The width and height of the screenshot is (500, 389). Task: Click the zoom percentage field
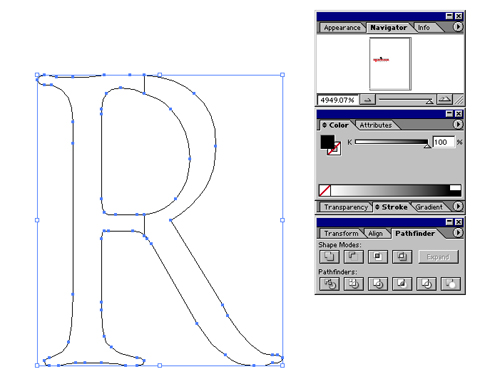tap(337, 100)
